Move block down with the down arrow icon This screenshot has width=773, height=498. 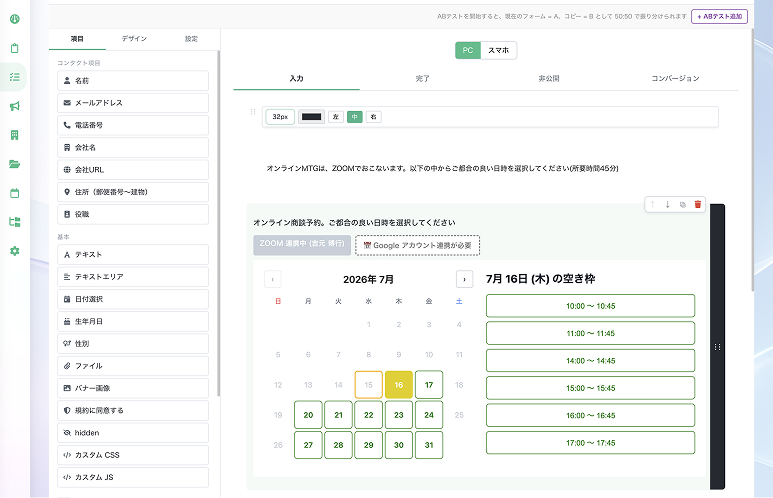pyautogui.click(x=668, y=204)
